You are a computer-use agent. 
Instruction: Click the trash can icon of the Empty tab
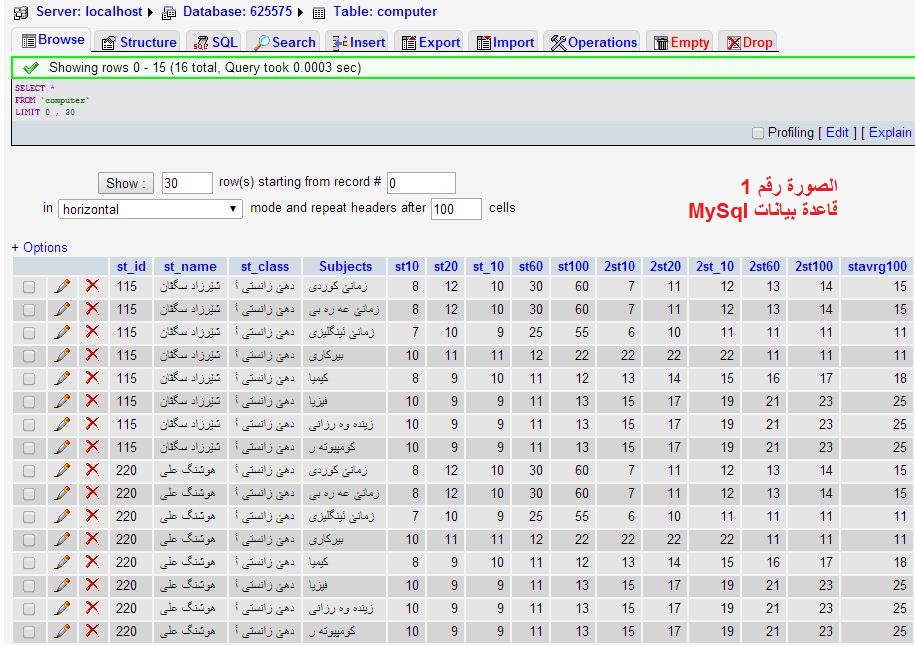click(x=661, y=43)
